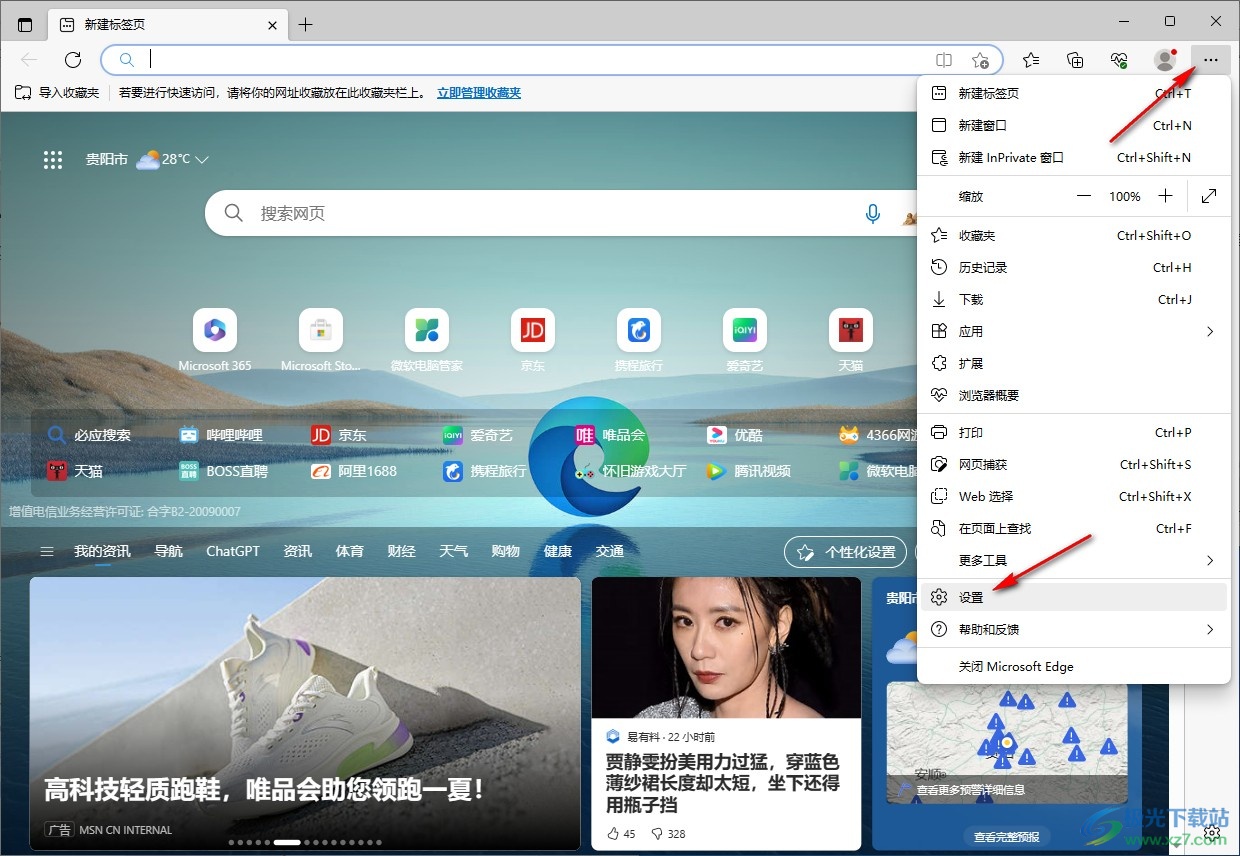Open the Settings and more ellipsis button
1240x856 pixels.
(x=1210, y=60)
